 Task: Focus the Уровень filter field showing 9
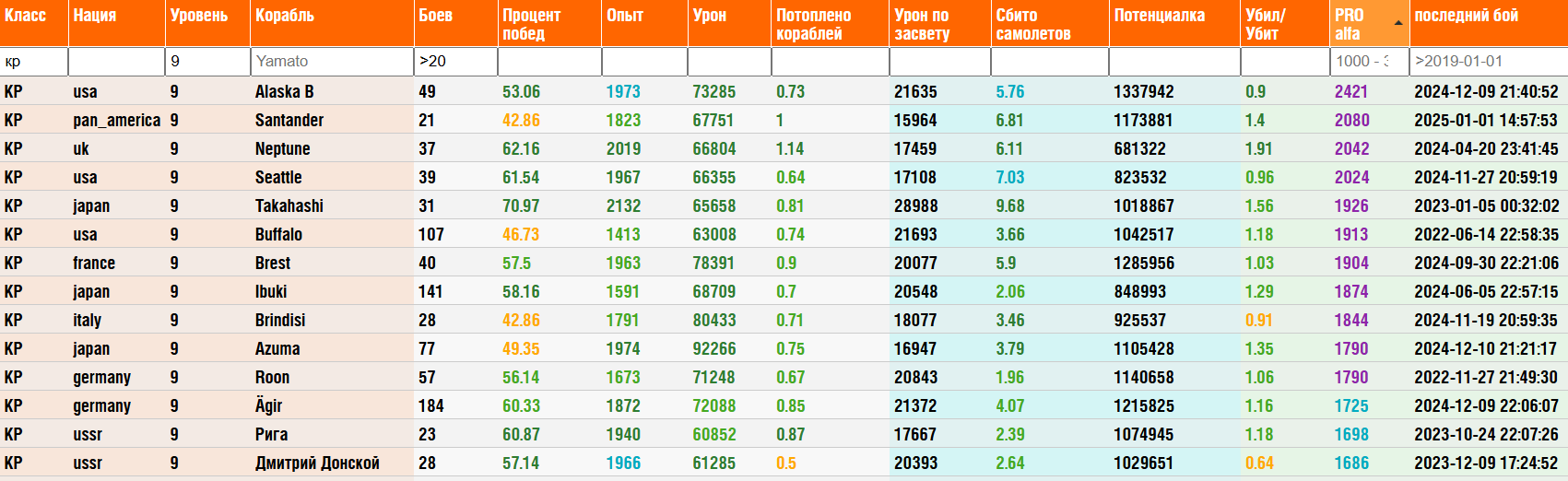pyautogui.click(x=206, y=62)
